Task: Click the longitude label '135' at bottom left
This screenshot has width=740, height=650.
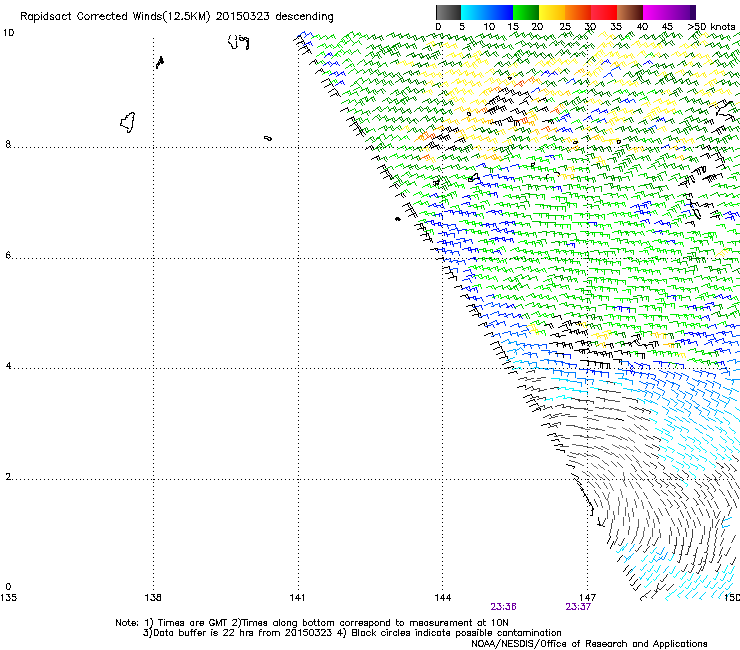Action: coord(8,598)
